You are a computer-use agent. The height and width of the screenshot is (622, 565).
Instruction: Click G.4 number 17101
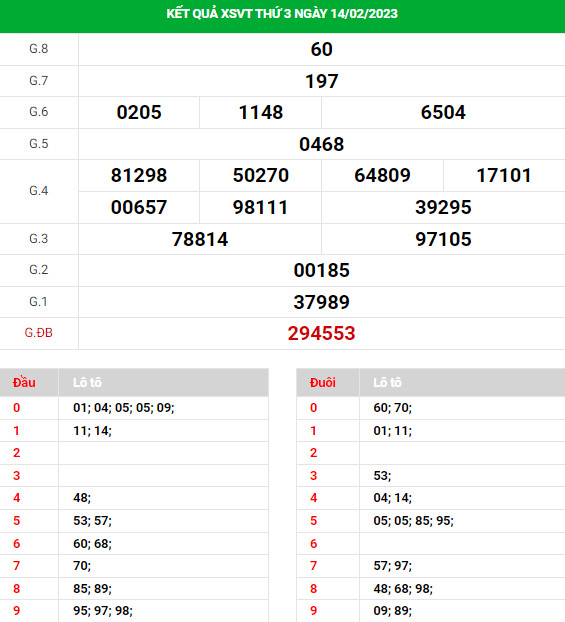[504, 175]
